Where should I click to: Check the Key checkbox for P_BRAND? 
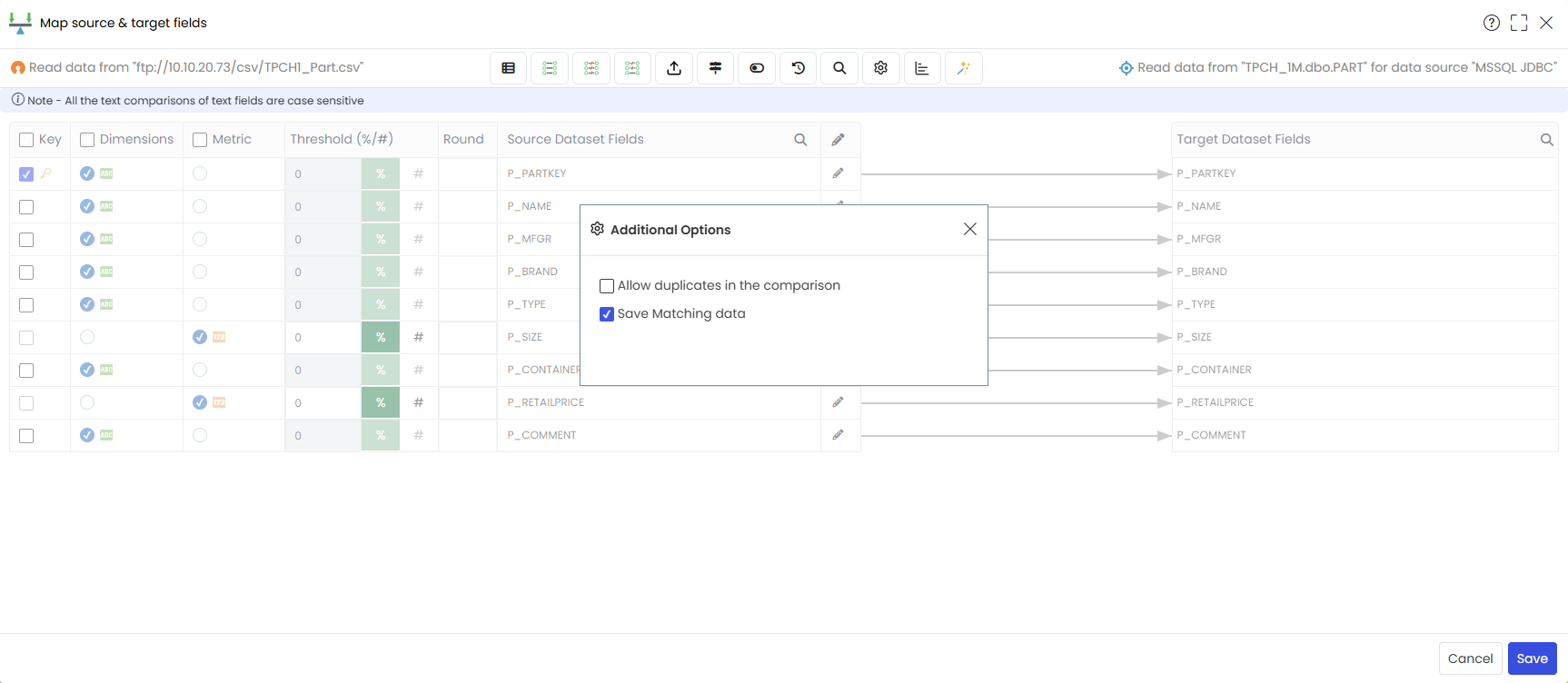click(x=26, y=272)
